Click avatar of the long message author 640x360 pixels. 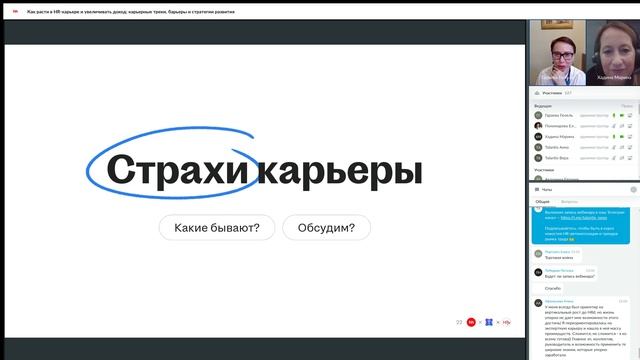[538, 303]
